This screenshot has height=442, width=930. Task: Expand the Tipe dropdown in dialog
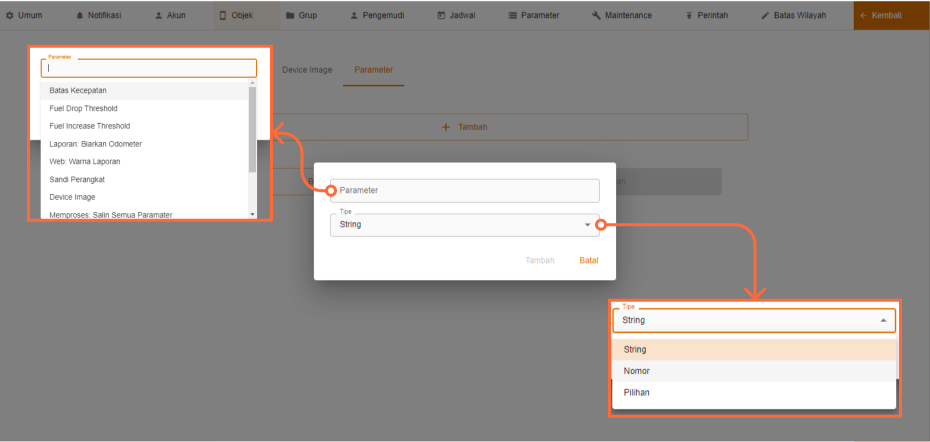587,225
